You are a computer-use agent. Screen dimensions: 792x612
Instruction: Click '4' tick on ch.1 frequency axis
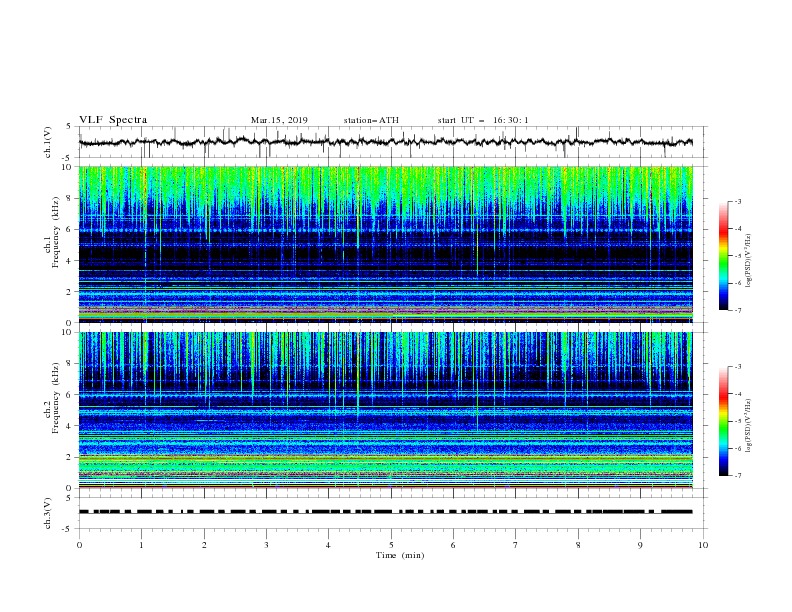pos(71,261)
